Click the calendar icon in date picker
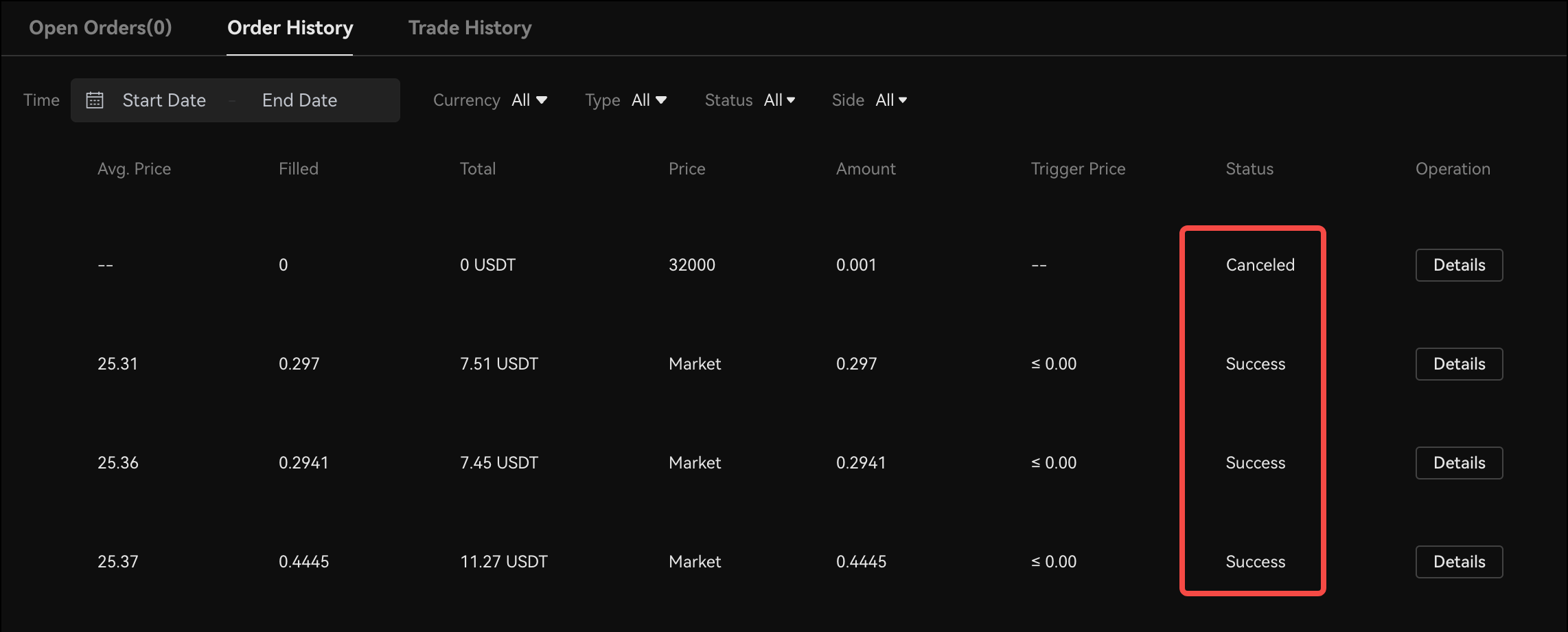Image resolution: width=1568 pixels, height=632 pixels. coord(95,100)
